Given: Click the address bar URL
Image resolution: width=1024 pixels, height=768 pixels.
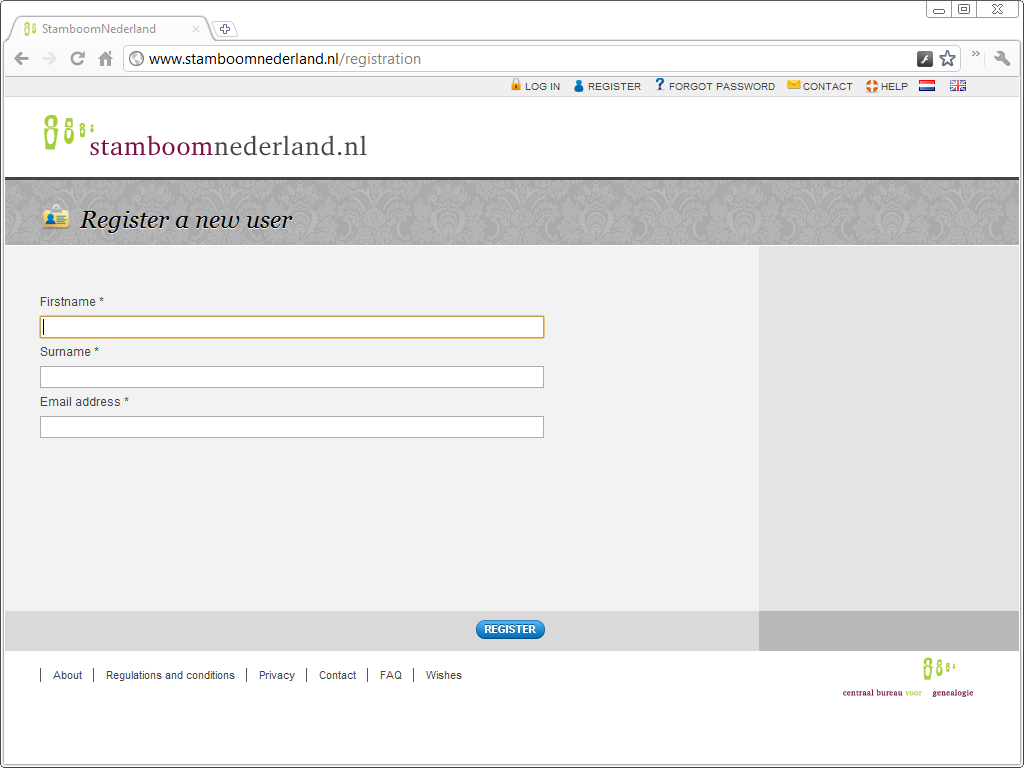Looking at the screenshot, I should pyautogui.click(x=285, y=59).
